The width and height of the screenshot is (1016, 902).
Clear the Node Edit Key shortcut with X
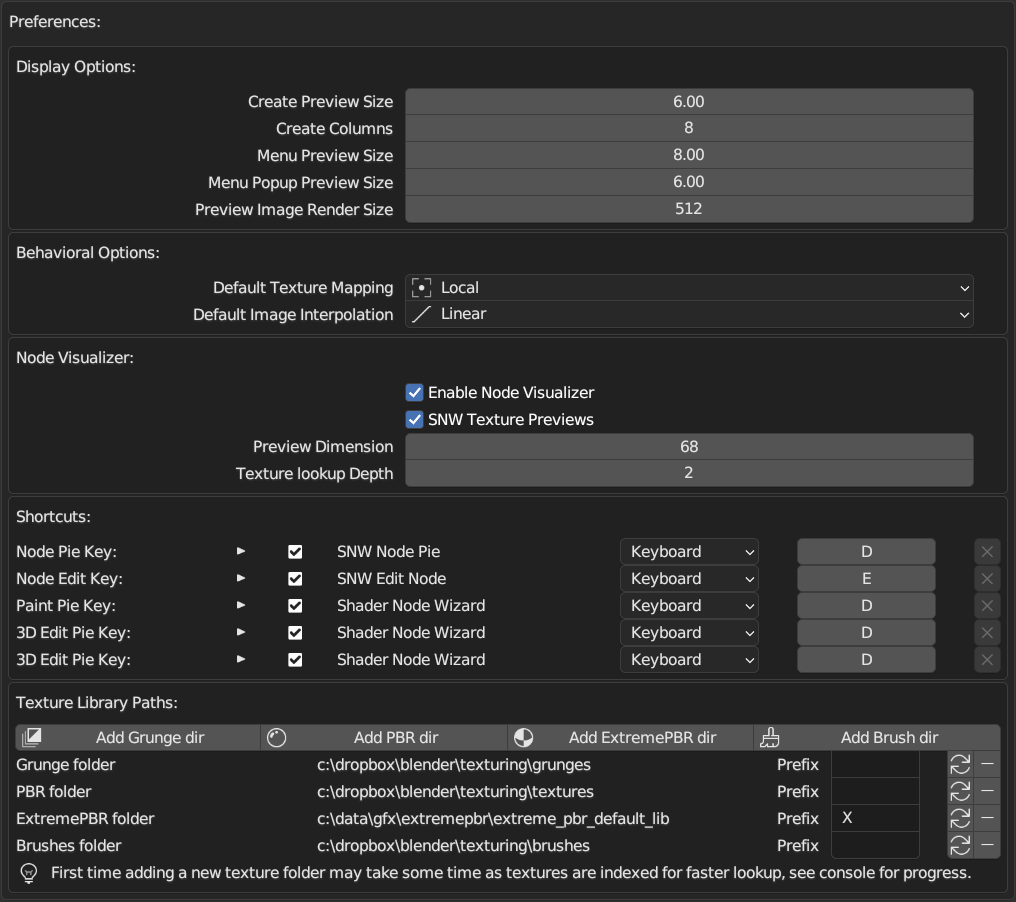coord(987,579)
